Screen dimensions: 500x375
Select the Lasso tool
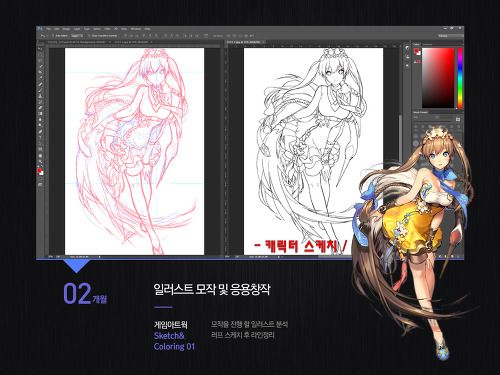(41, 61)
